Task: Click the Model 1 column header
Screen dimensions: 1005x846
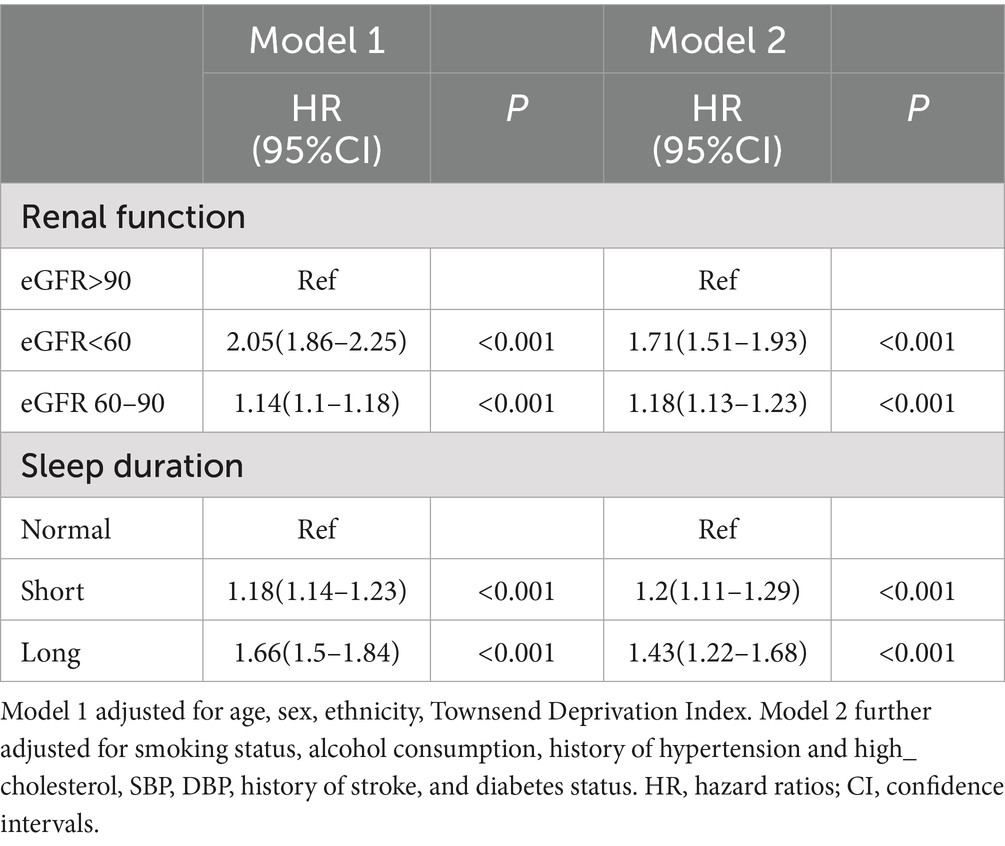Action: (316, 40)
